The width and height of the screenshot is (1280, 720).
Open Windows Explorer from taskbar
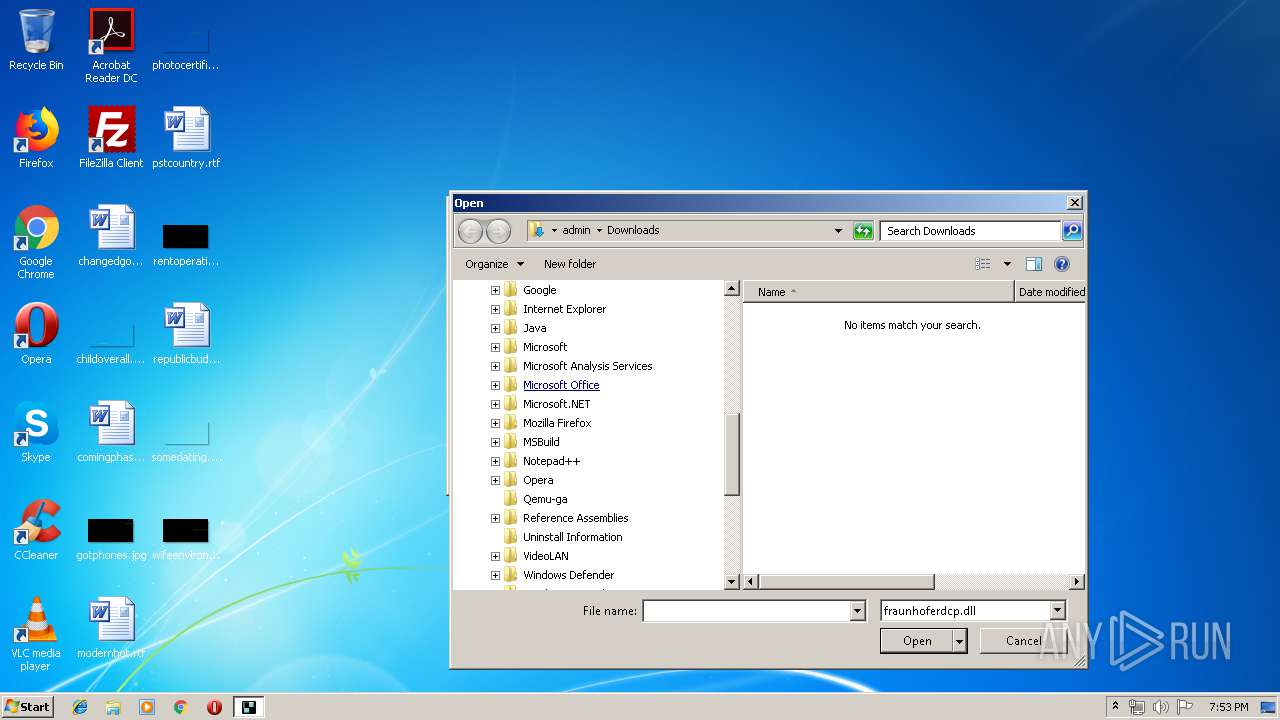[113, 707]
